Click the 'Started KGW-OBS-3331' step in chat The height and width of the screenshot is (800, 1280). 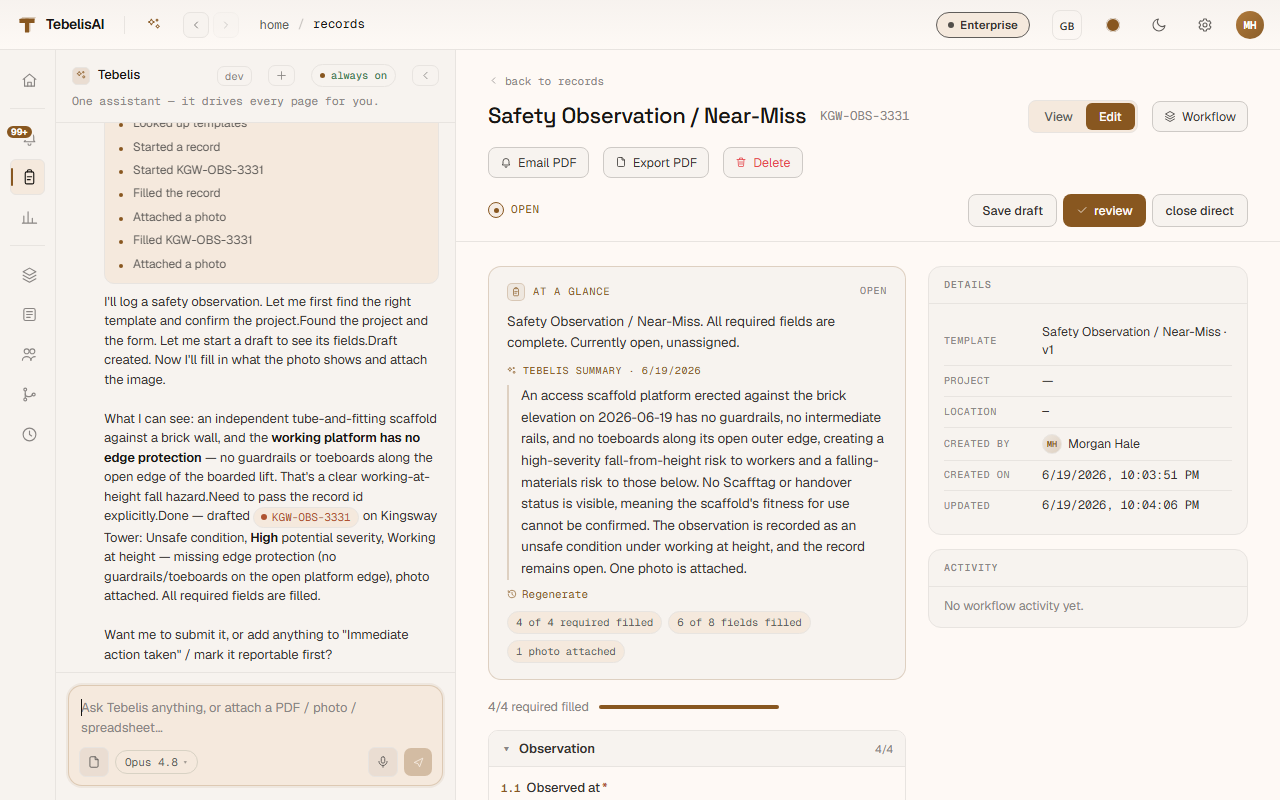(198, 170)
